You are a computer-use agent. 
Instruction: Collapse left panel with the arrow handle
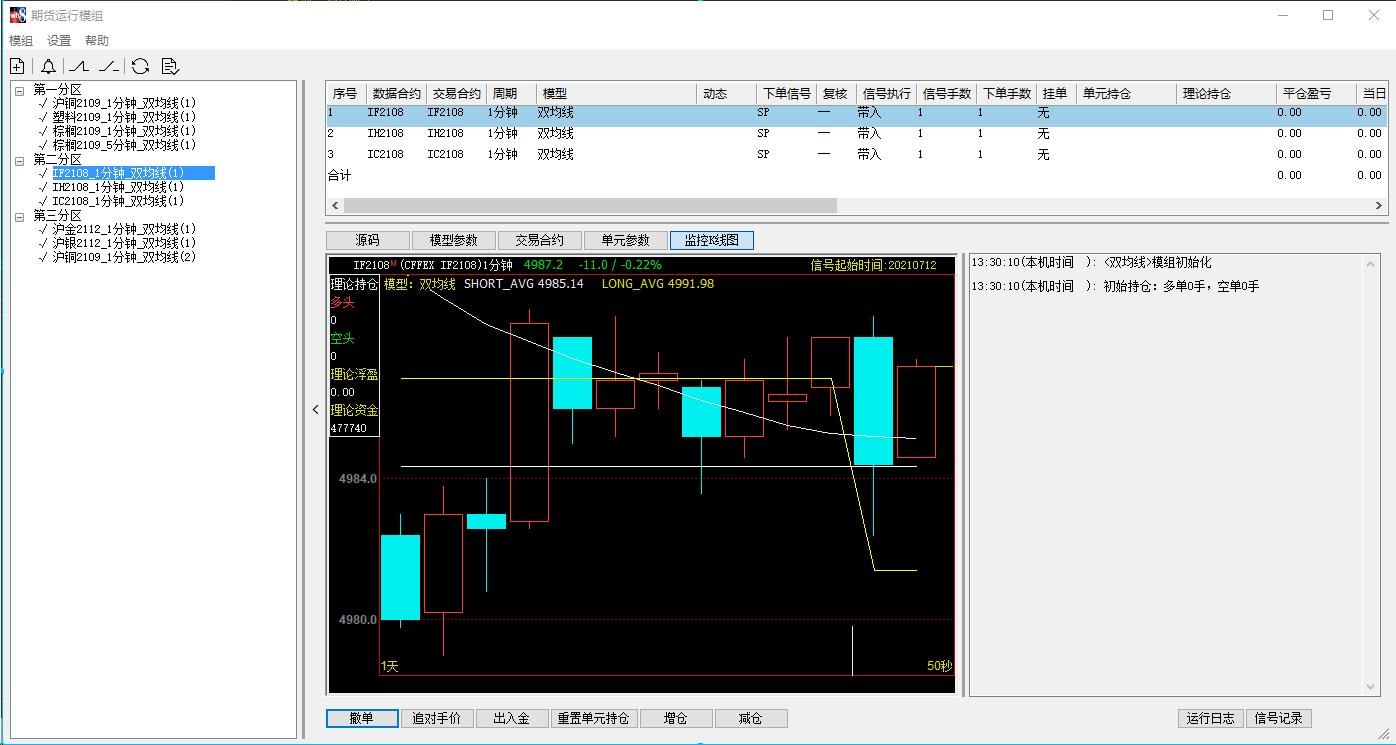pos(316,409)
